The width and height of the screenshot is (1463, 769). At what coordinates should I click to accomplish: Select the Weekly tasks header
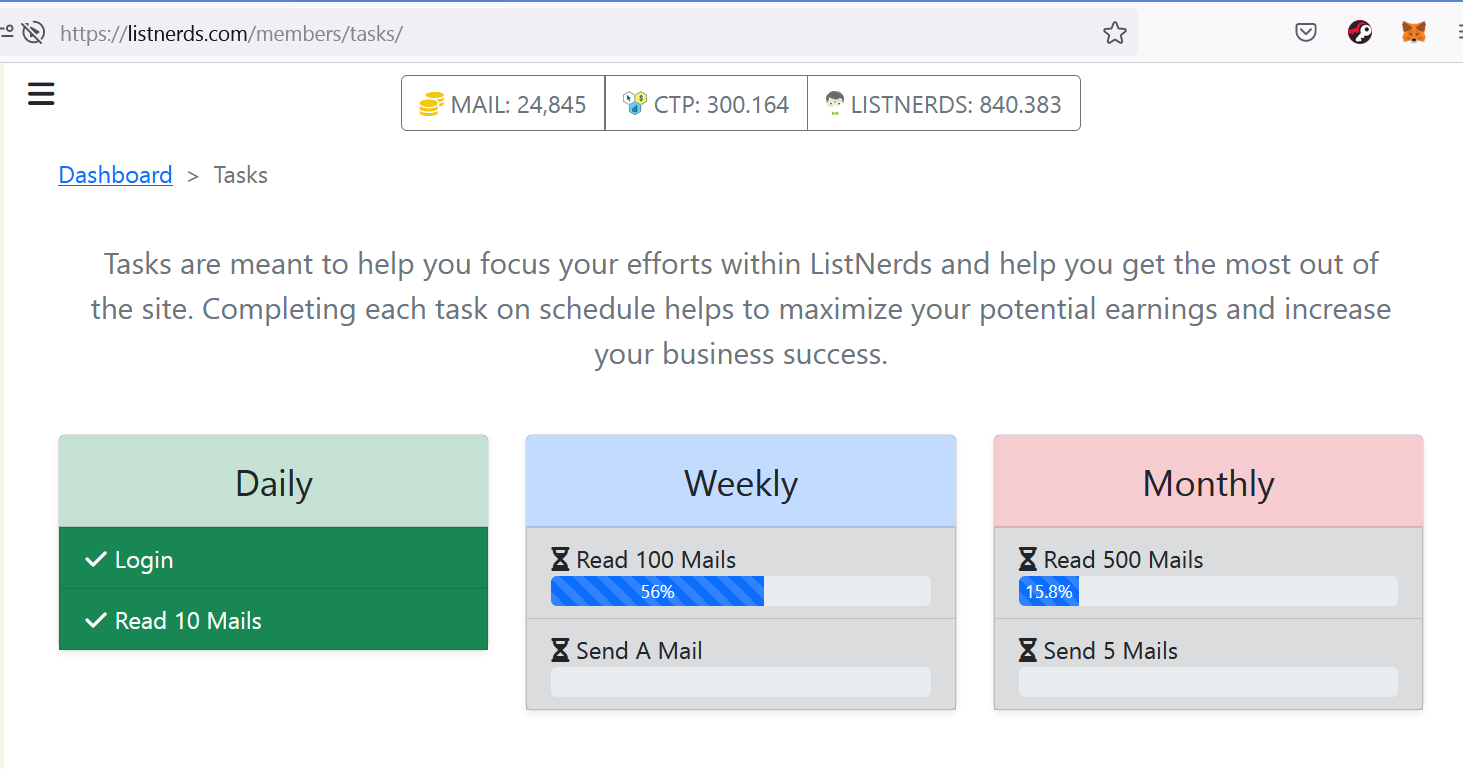click(x=741, y=482)
